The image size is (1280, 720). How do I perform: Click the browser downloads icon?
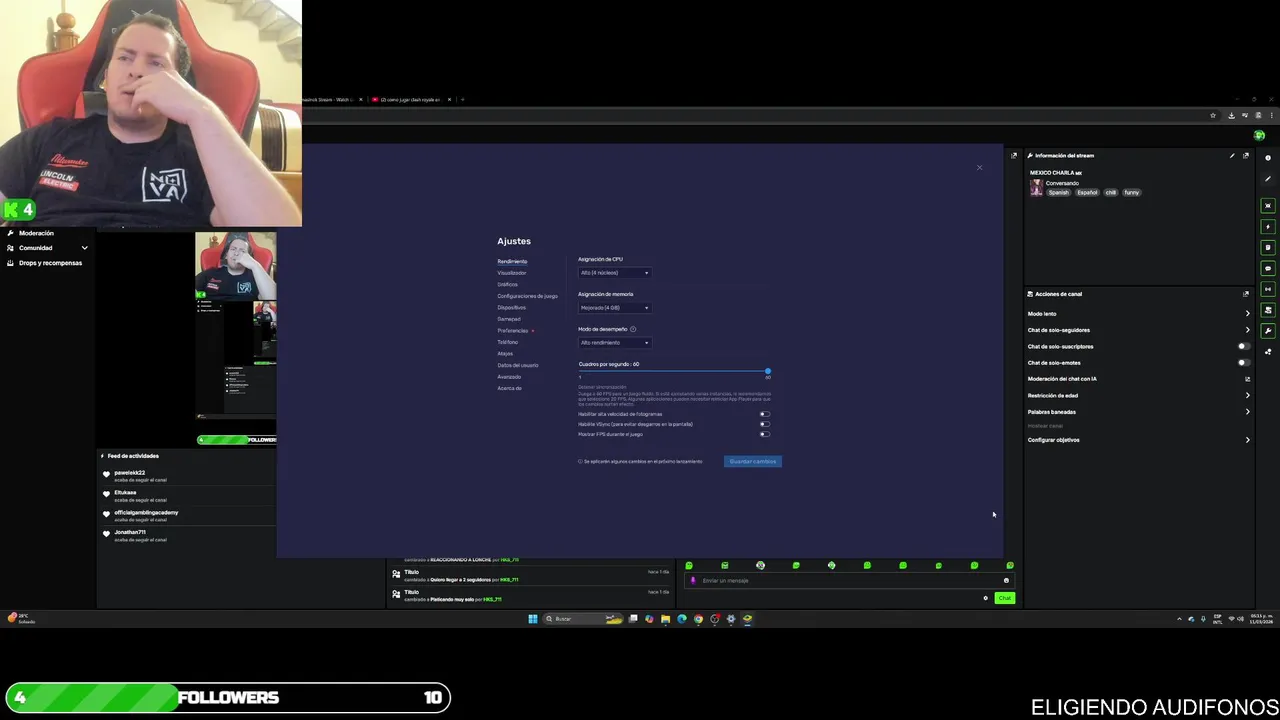point(1232,116)
